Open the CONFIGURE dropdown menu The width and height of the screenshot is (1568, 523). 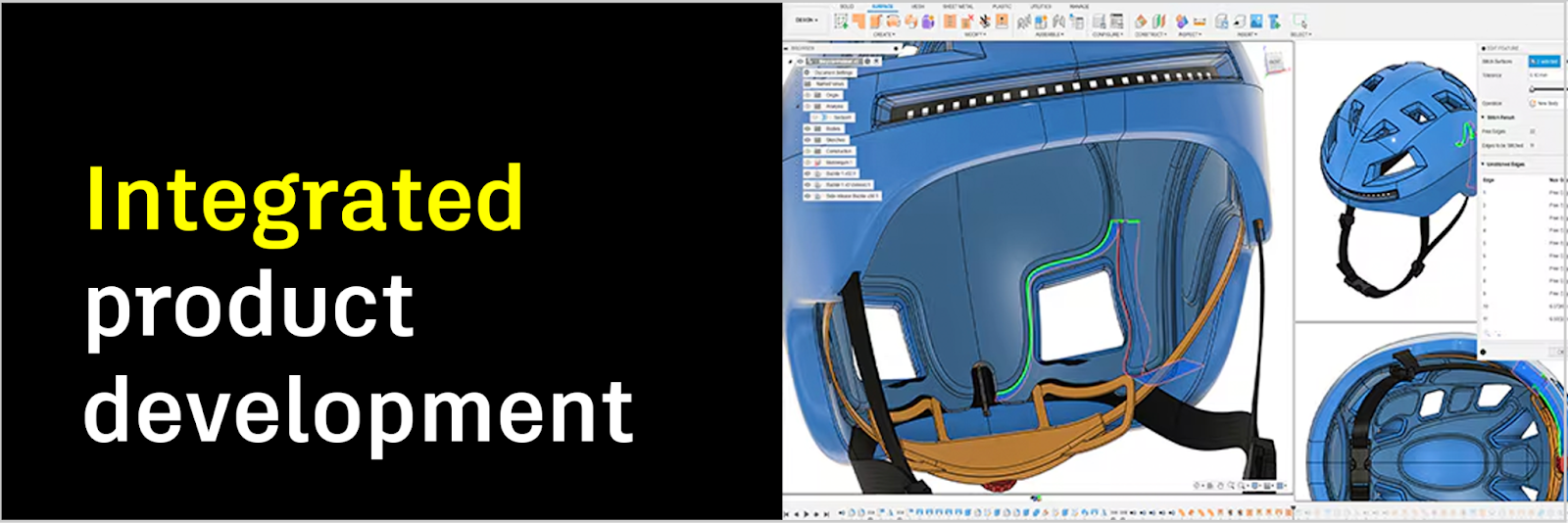1107,34
